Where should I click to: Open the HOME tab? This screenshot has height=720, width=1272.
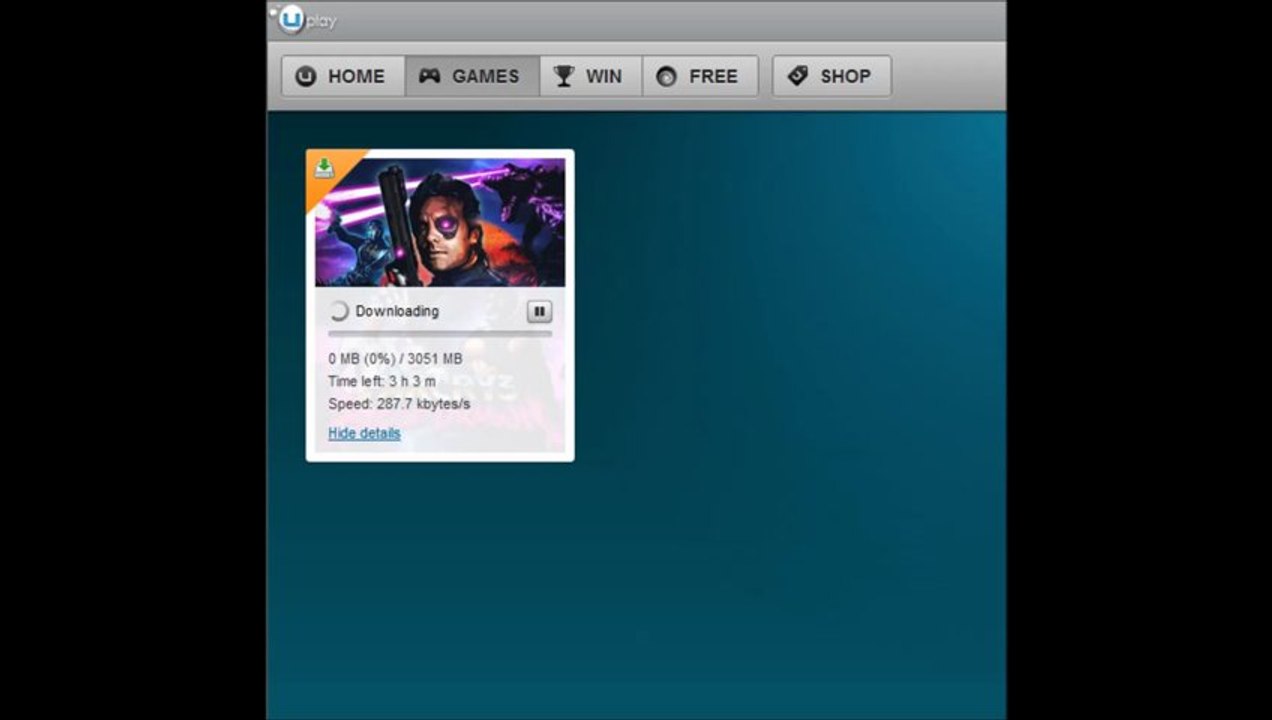click(343, 76)
